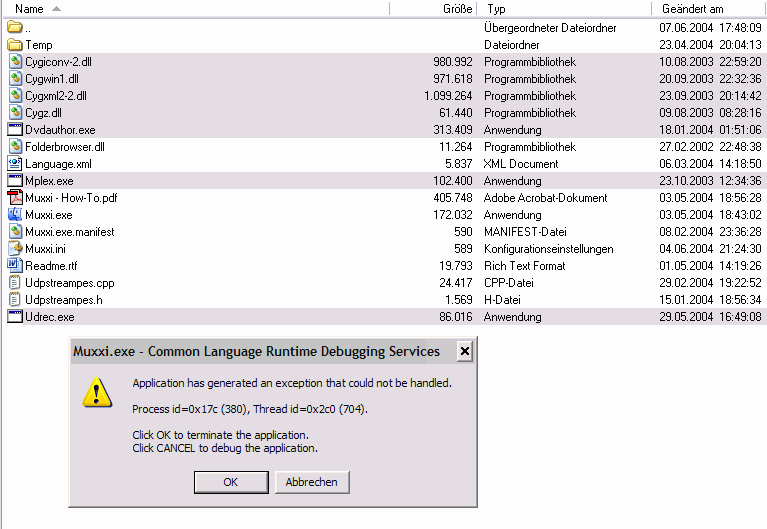The image size is (767, 529).
Task: Click the Temp folder icon
Action: coord(15,45)
